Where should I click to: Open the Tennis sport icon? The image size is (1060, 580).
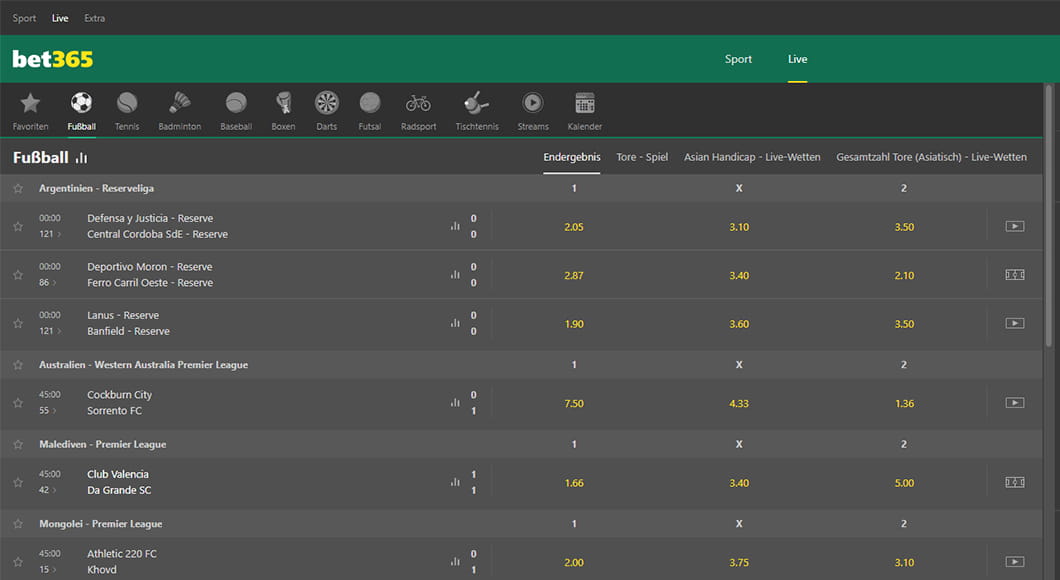click(x=127, y=103)
